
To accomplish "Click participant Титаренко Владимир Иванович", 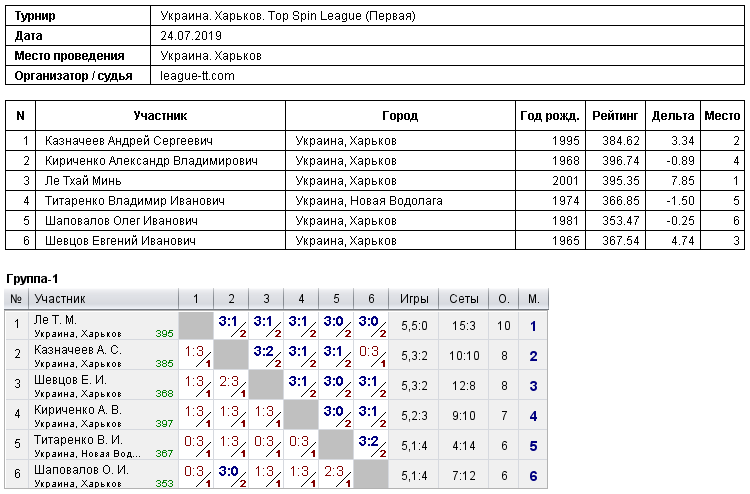I will pyautogui.click(x=134, y=201).
